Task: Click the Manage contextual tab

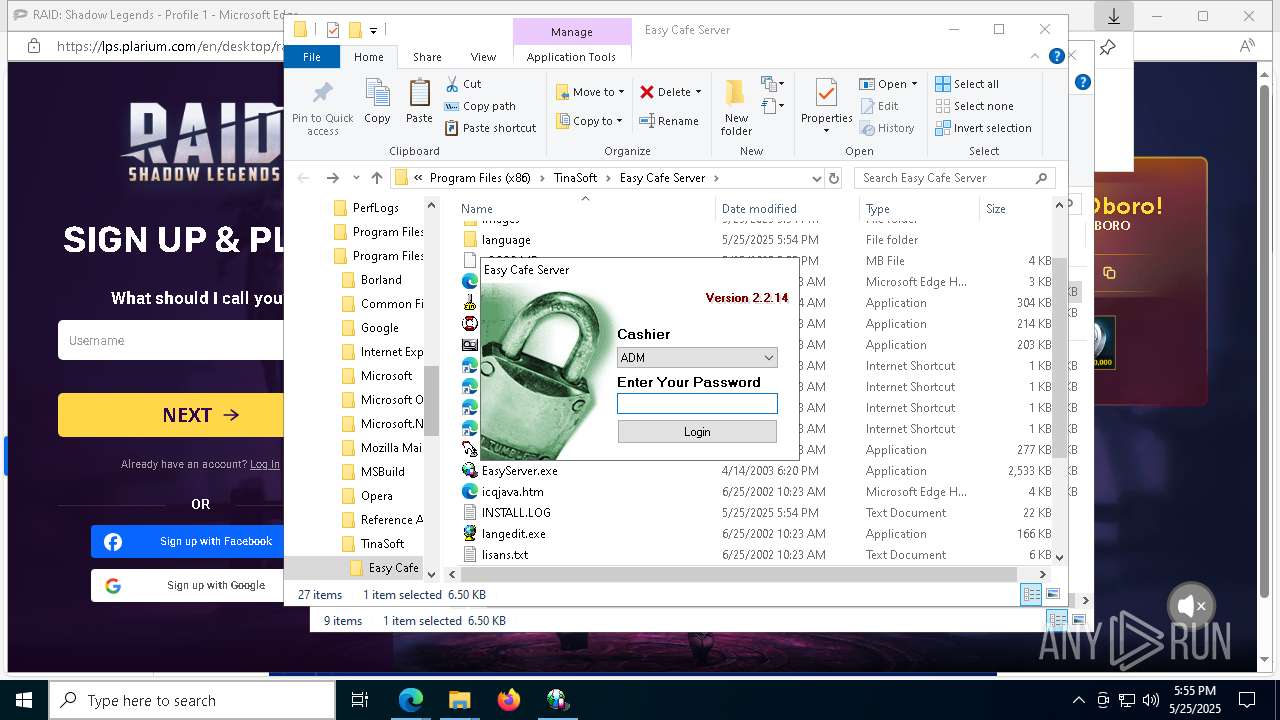Action: click(571, 32)
